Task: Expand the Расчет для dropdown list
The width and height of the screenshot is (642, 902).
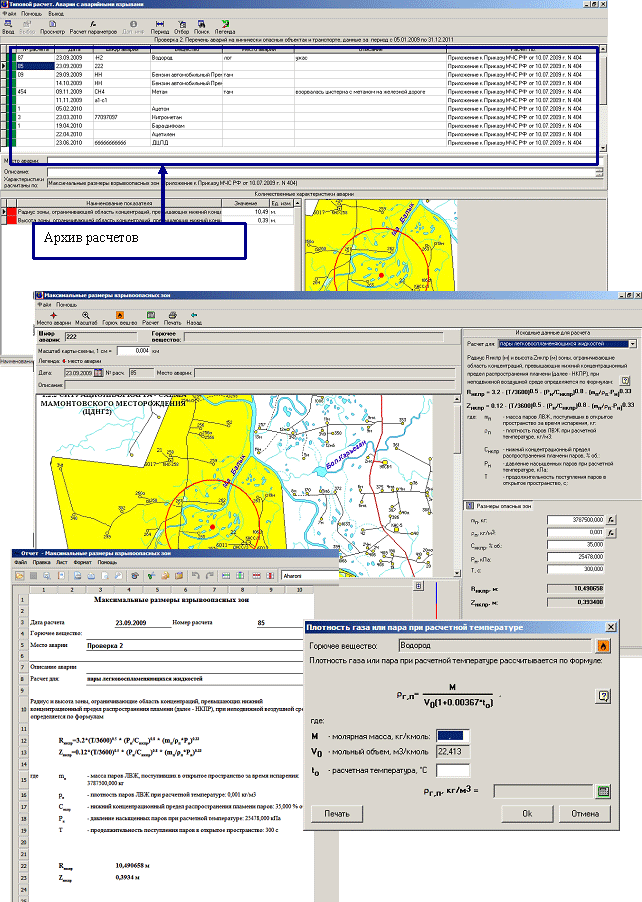Action: click(x=633, y=343)
